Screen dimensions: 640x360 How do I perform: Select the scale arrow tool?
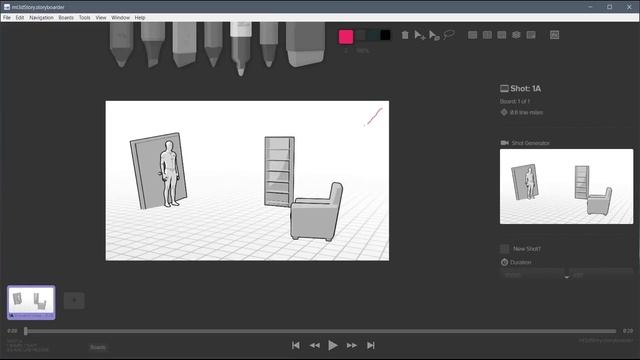click(x=434, y=36)
